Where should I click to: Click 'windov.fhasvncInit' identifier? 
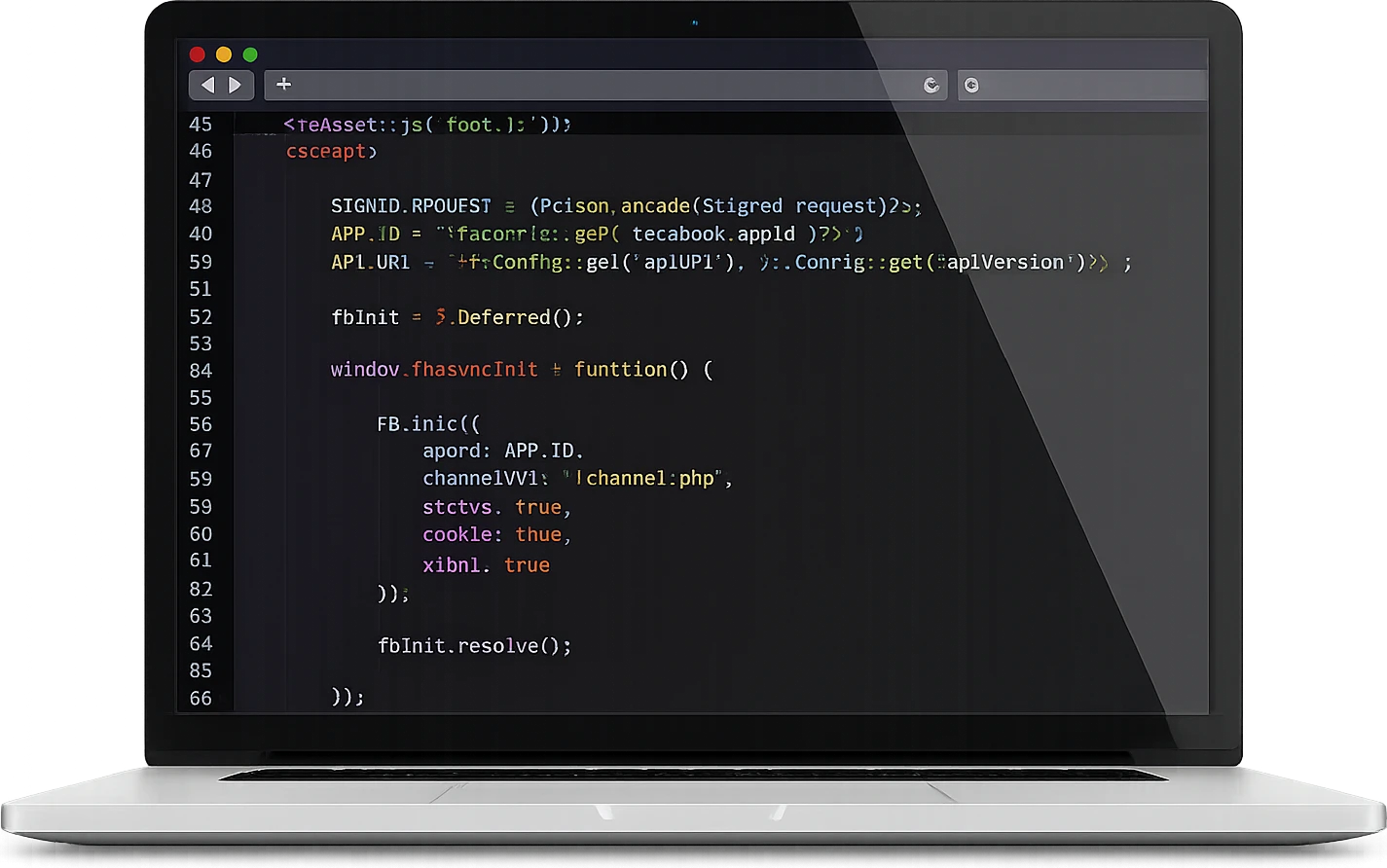tap(434, 370)
